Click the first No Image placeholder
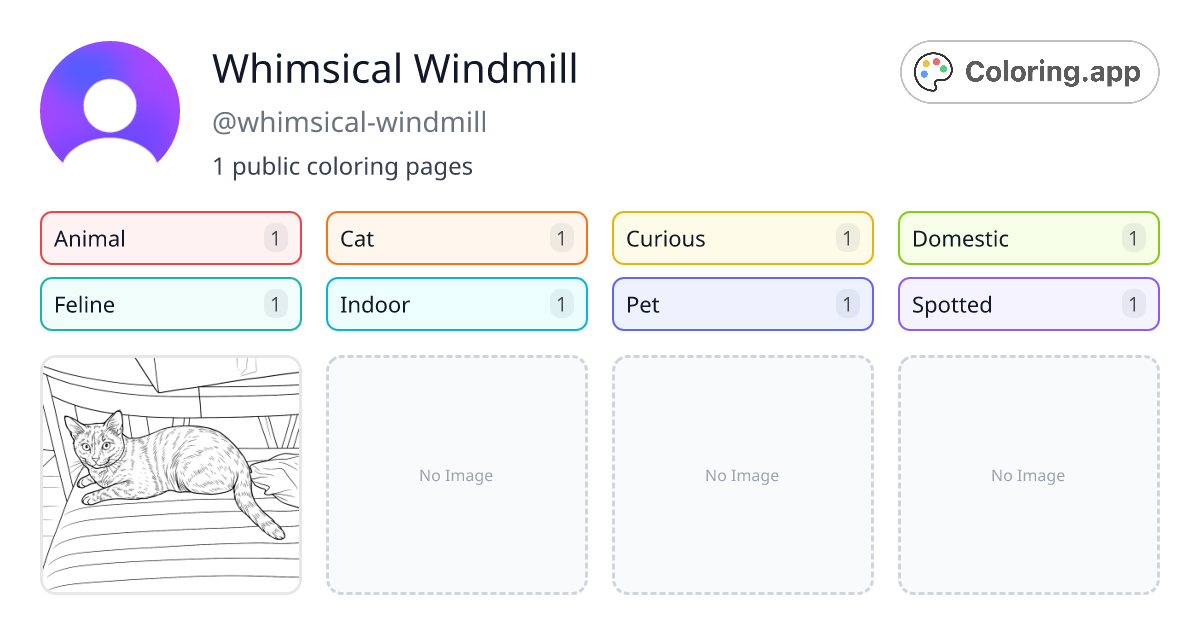The image size is (1200, 630). coord(456,475)
